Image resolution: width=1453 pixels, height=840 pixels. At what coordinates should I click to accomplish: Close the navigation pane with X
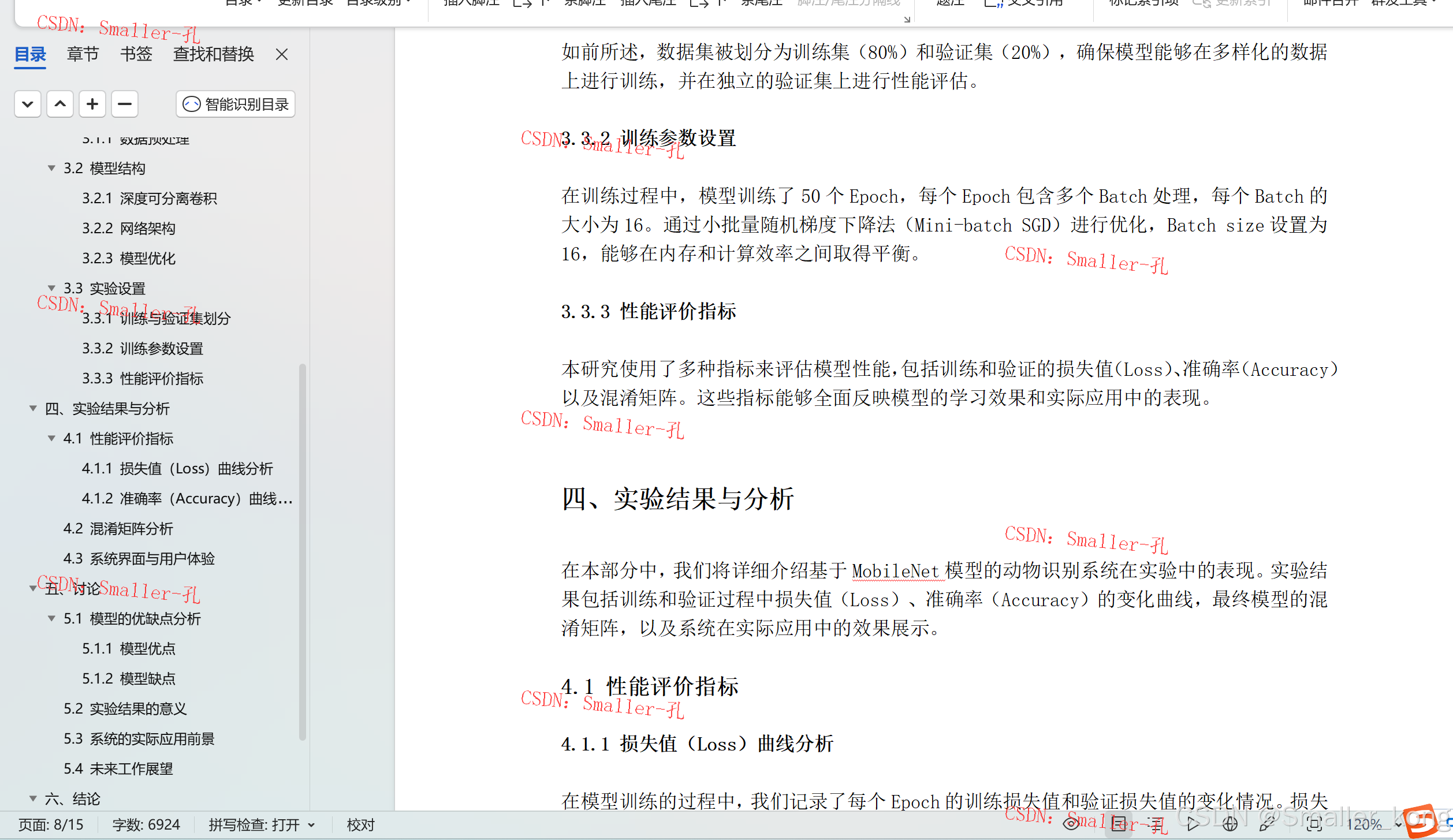[x=282, y=54]
